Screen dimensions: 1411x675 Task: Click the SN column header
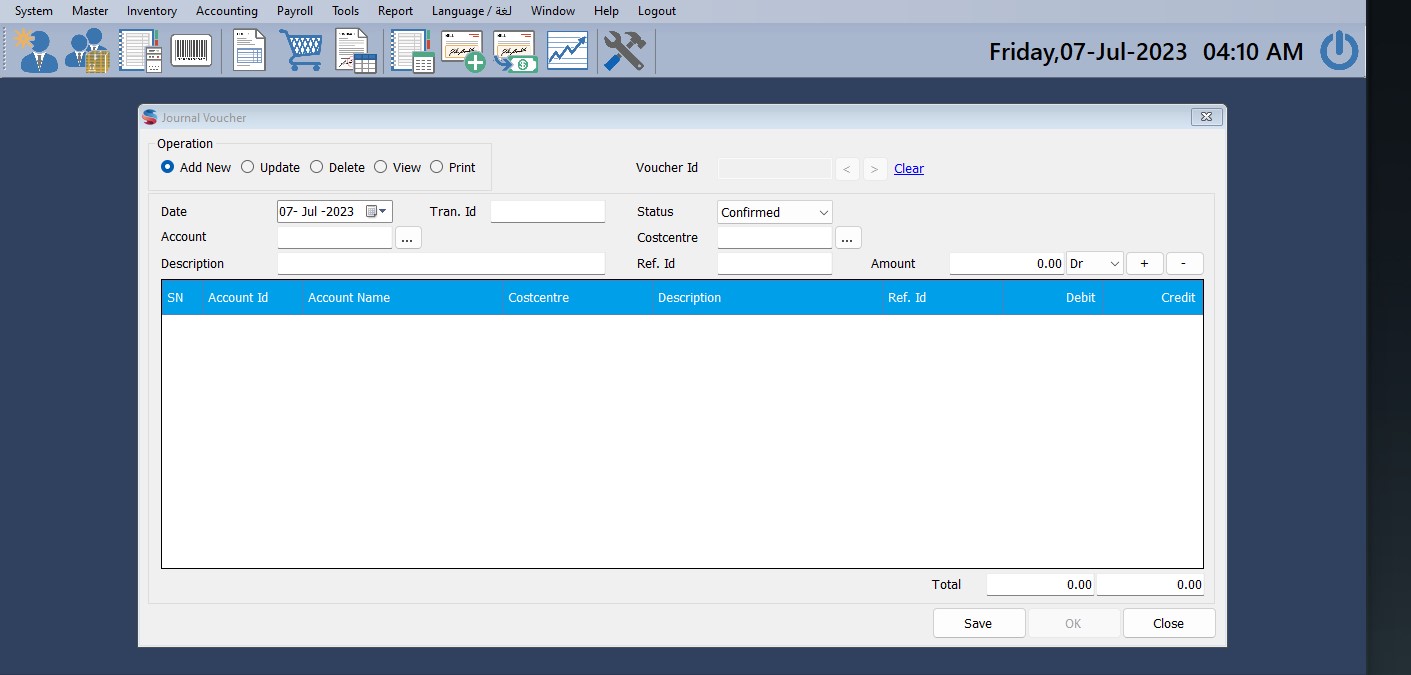coord(181,298)
